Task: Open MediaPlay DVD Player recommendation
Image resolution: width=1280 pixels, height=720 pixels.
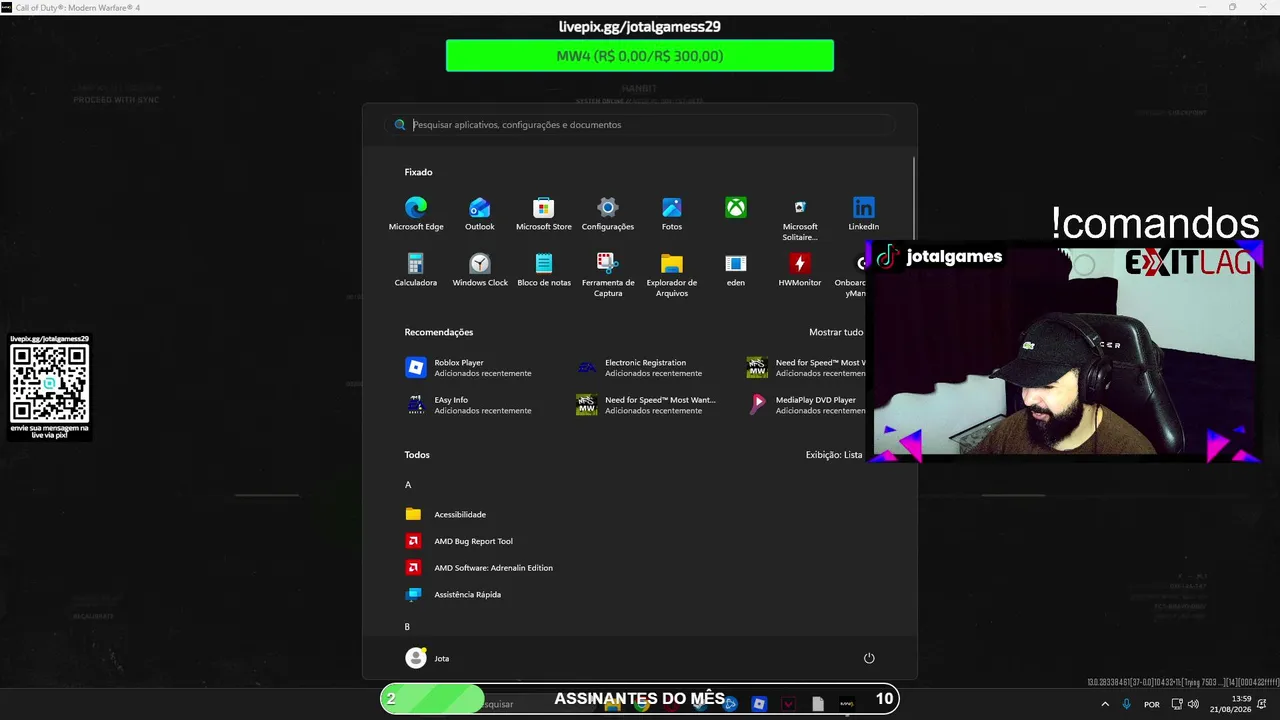Action: click(806, 405)
